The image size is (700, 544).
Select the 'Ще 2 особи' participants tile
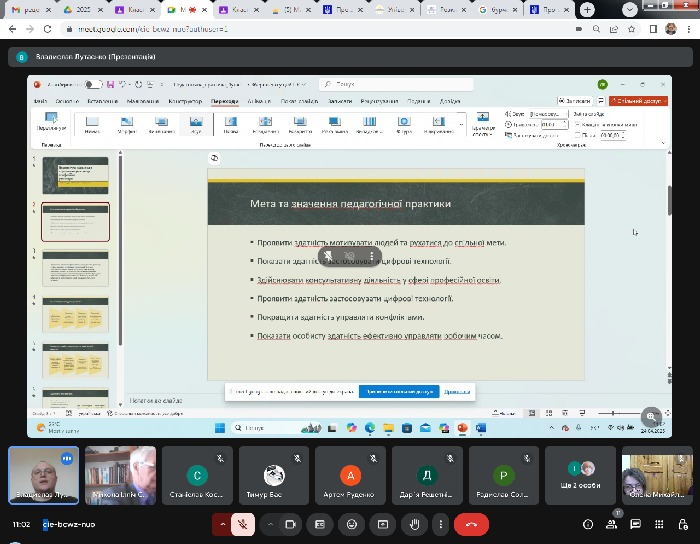tap(581, 474)
